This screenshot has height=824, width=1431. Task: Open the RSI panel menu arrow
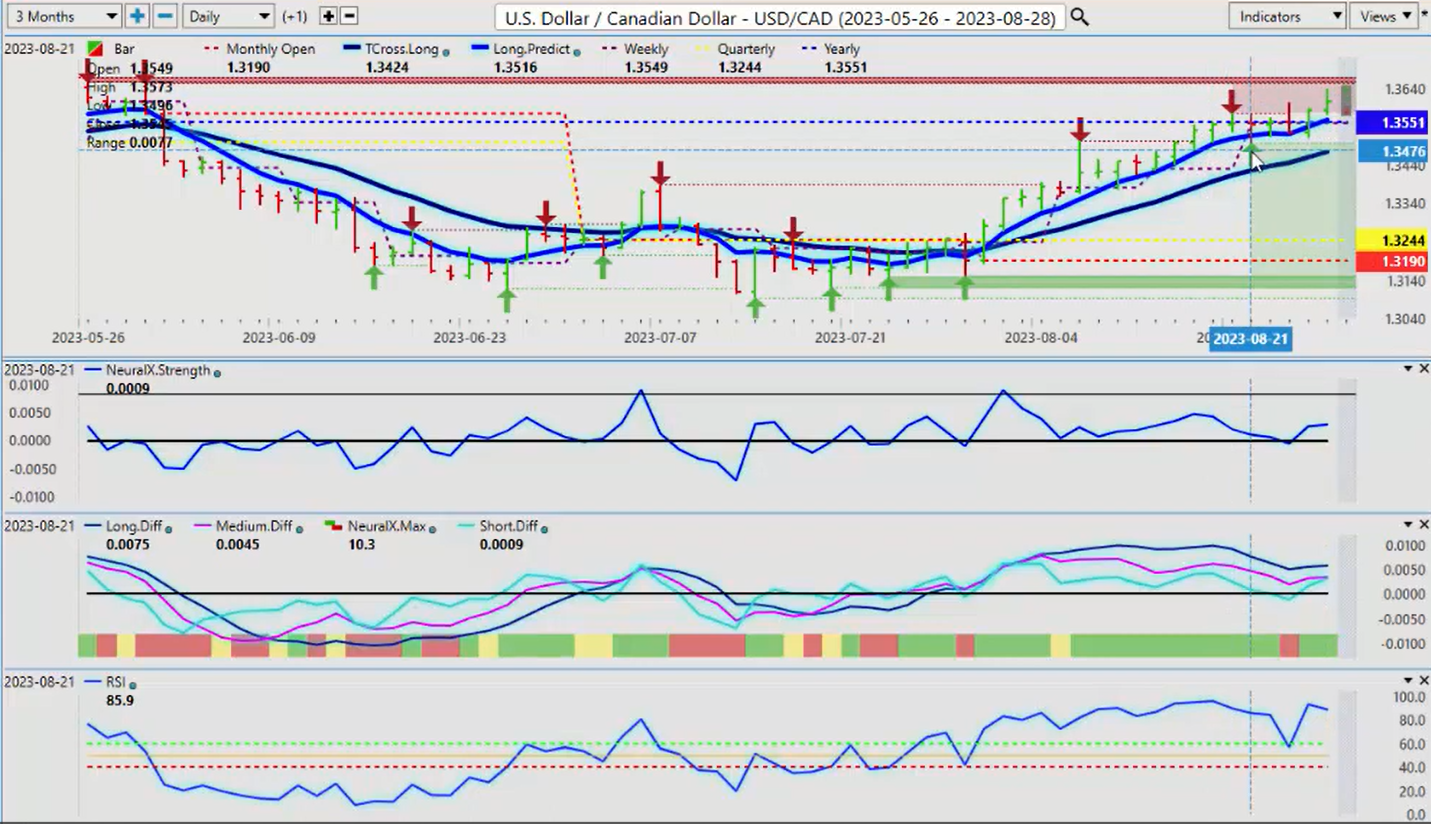(1407, 681)
